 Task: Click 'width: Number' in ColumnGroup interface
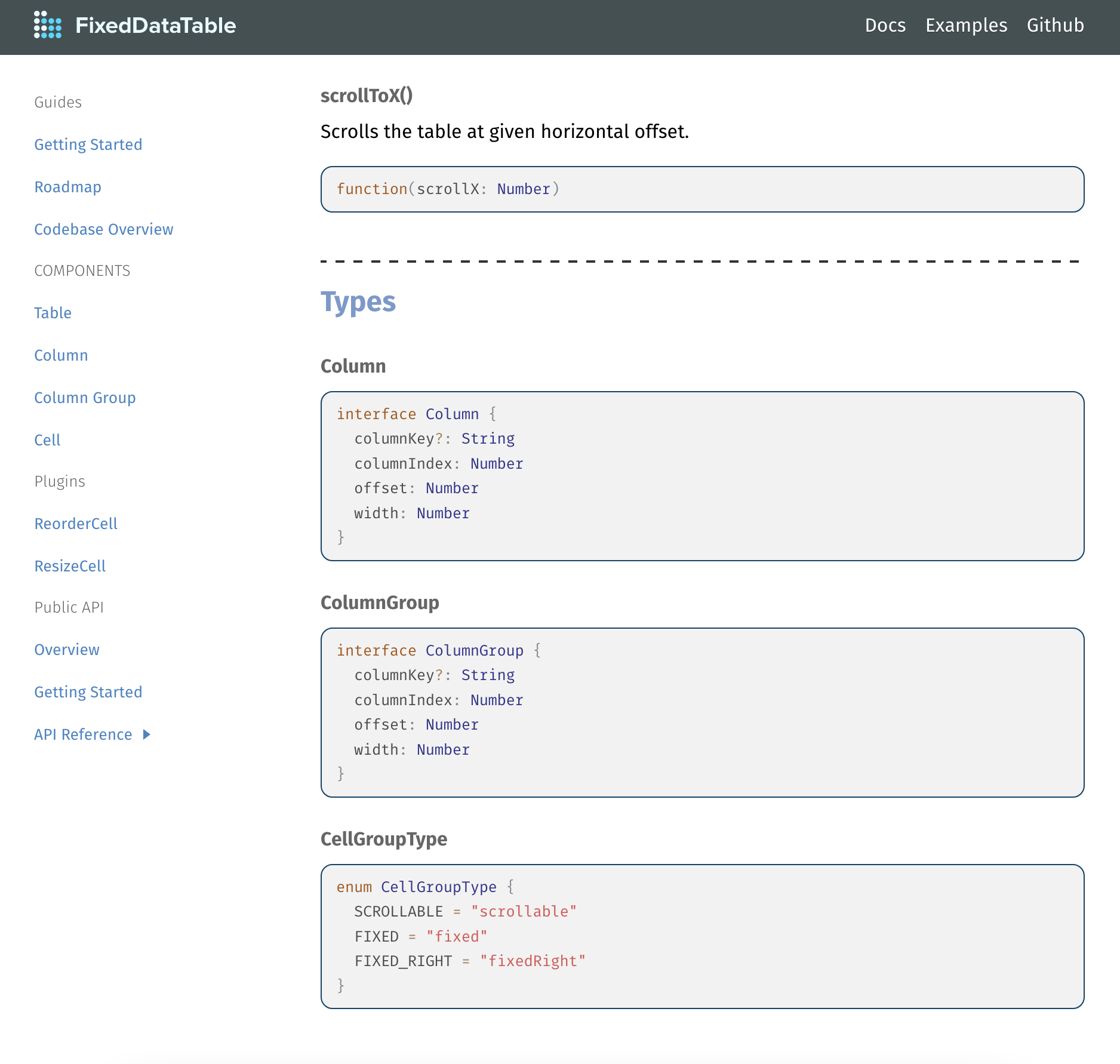412,750
